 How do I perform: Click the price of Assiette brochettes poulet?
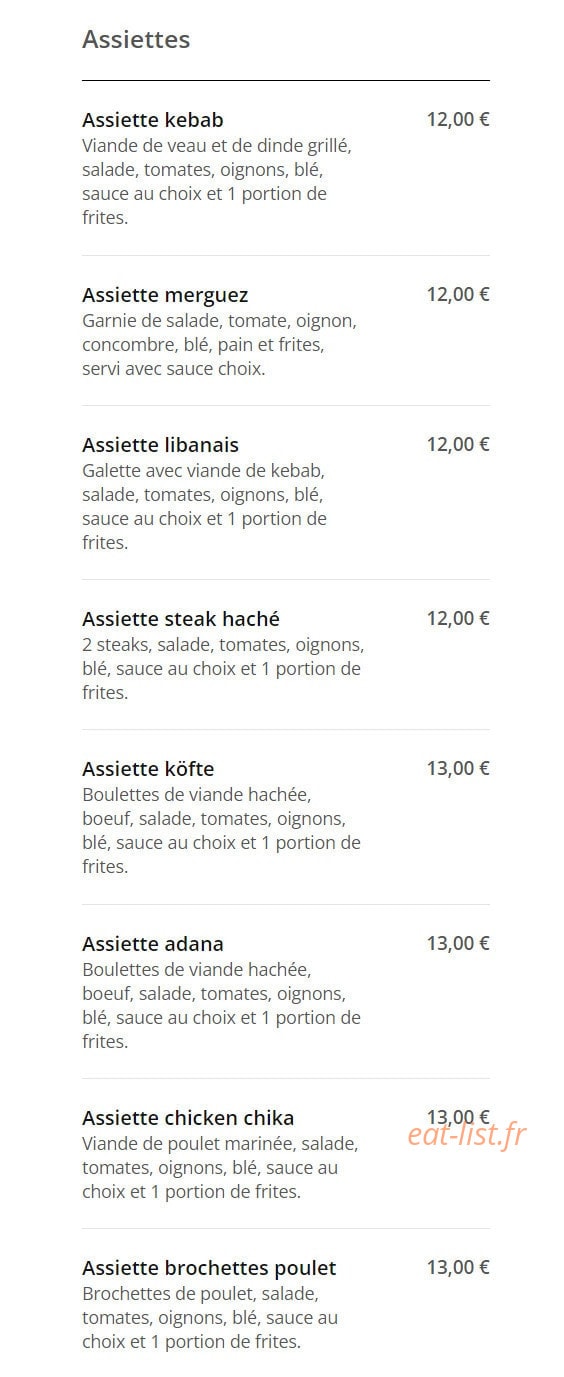tap(458, 1267)
